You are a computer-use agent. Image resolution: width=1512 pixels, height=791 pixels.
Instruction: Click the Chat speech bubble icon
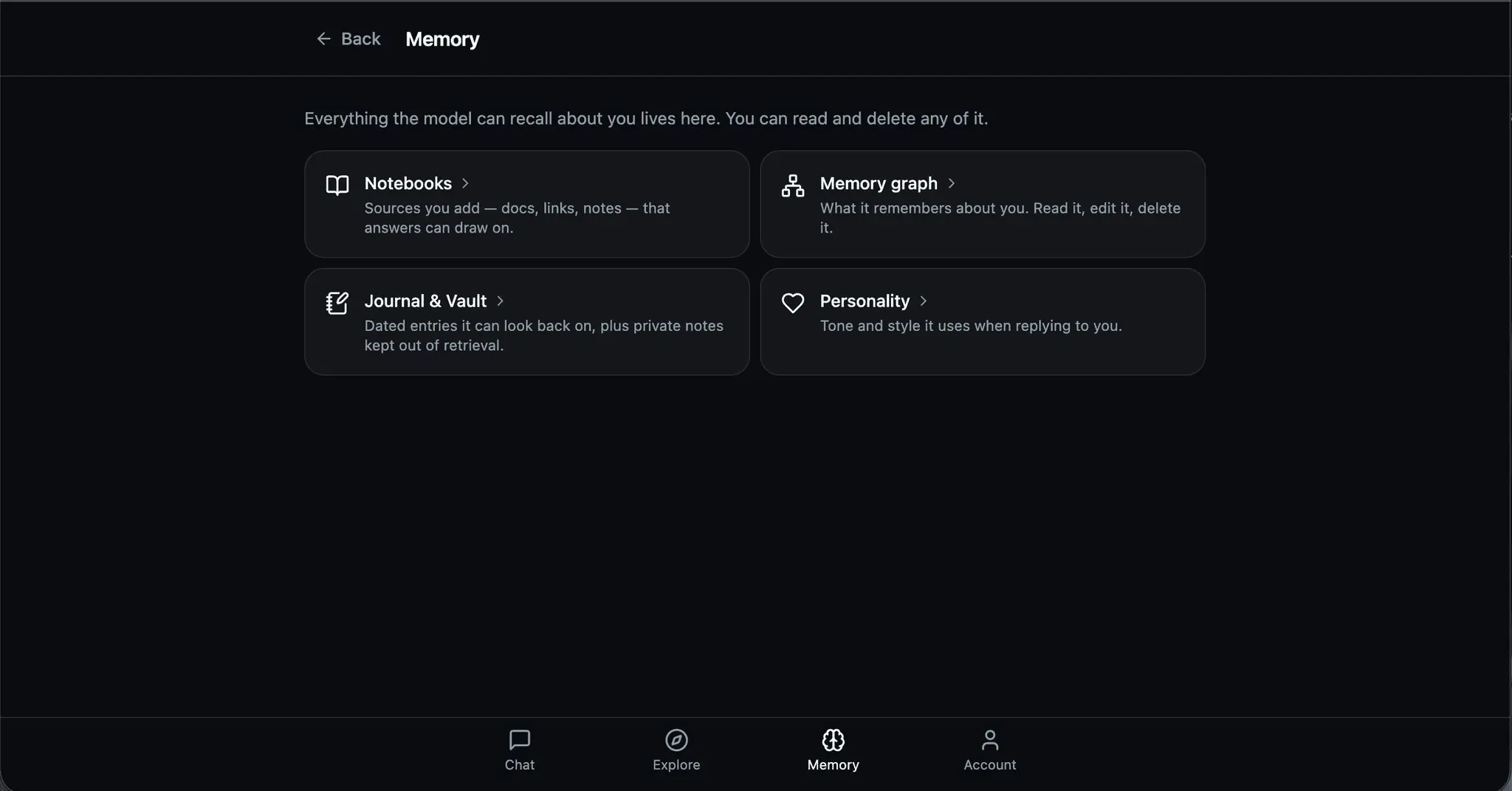(520, 739)
